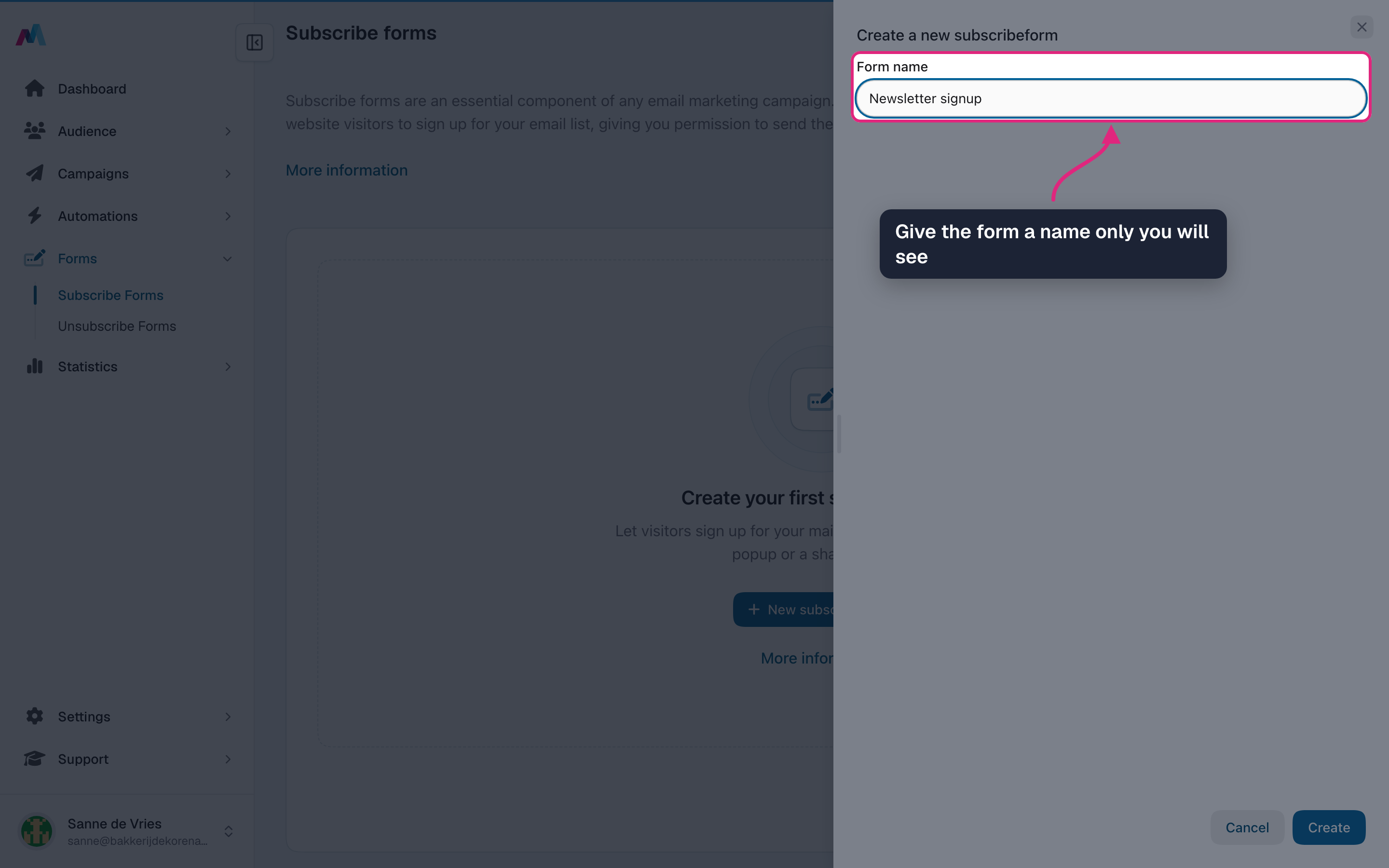
Task: Expand the Settings menu chevron
Action: click(x=228, y=717)
